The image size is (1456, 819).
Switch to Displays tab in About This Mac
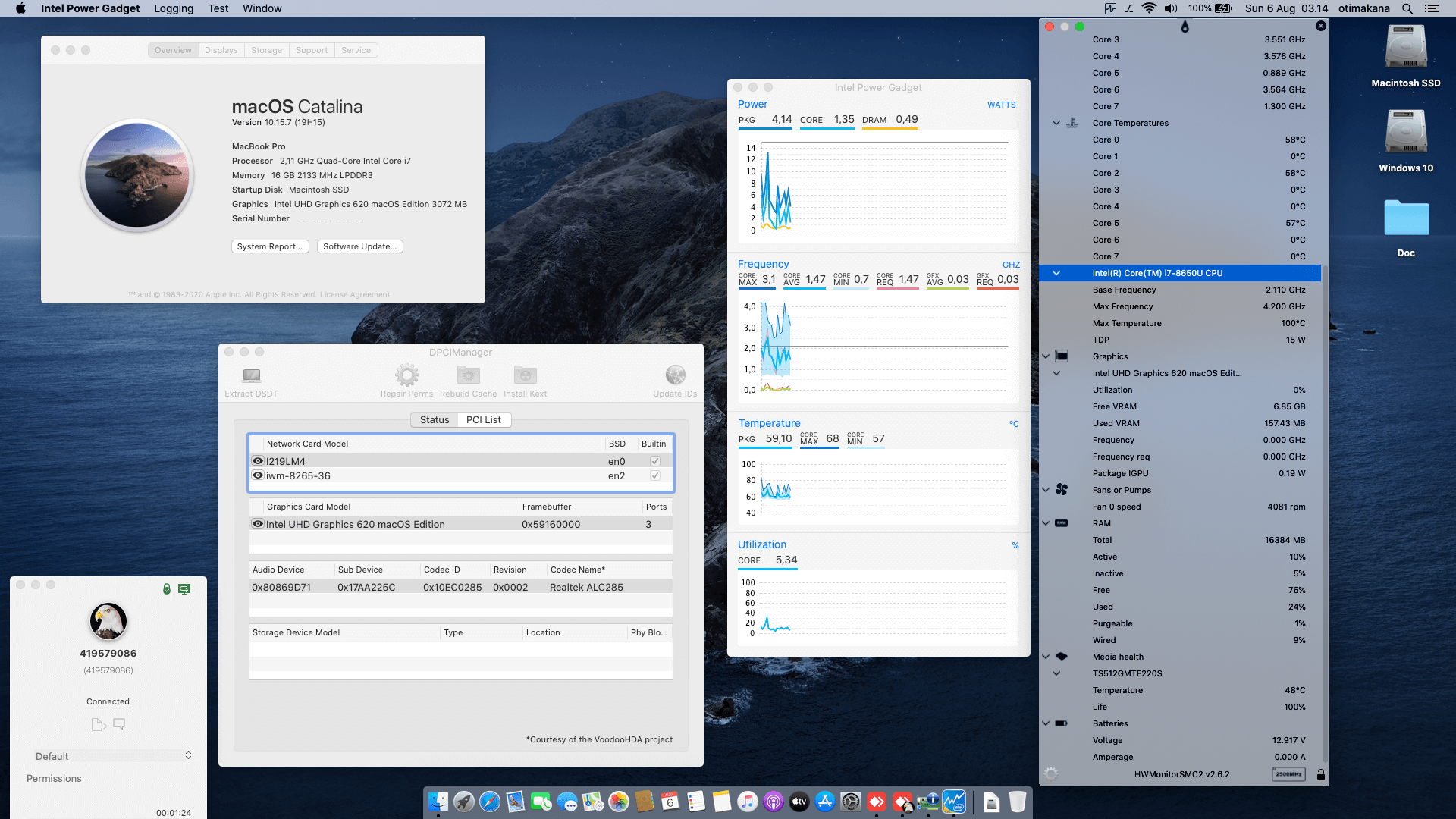point(221,50)
